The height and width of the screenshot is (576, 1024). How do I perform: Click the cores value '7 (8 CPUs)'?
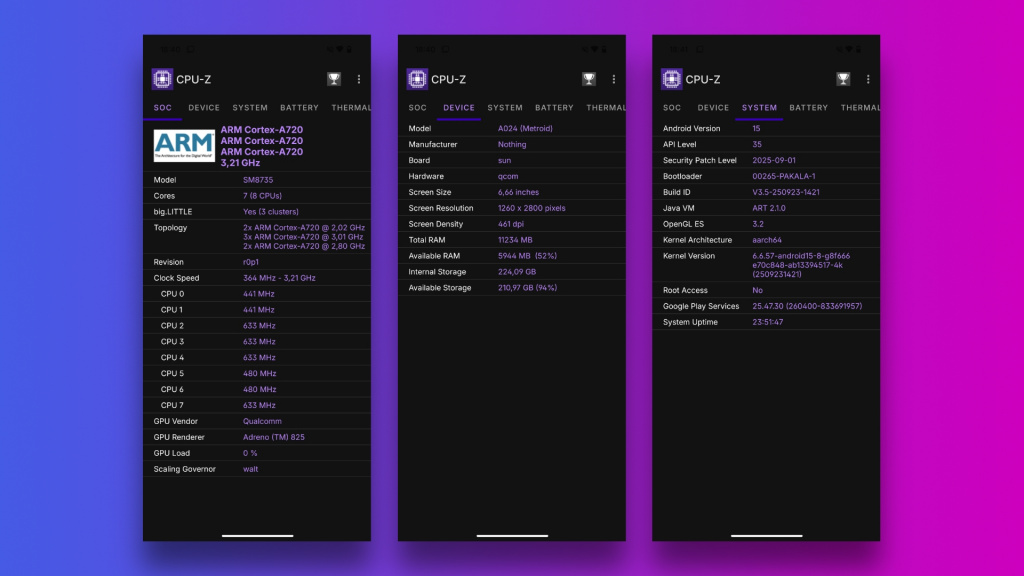pyautogui.click(x=263, y=196)
